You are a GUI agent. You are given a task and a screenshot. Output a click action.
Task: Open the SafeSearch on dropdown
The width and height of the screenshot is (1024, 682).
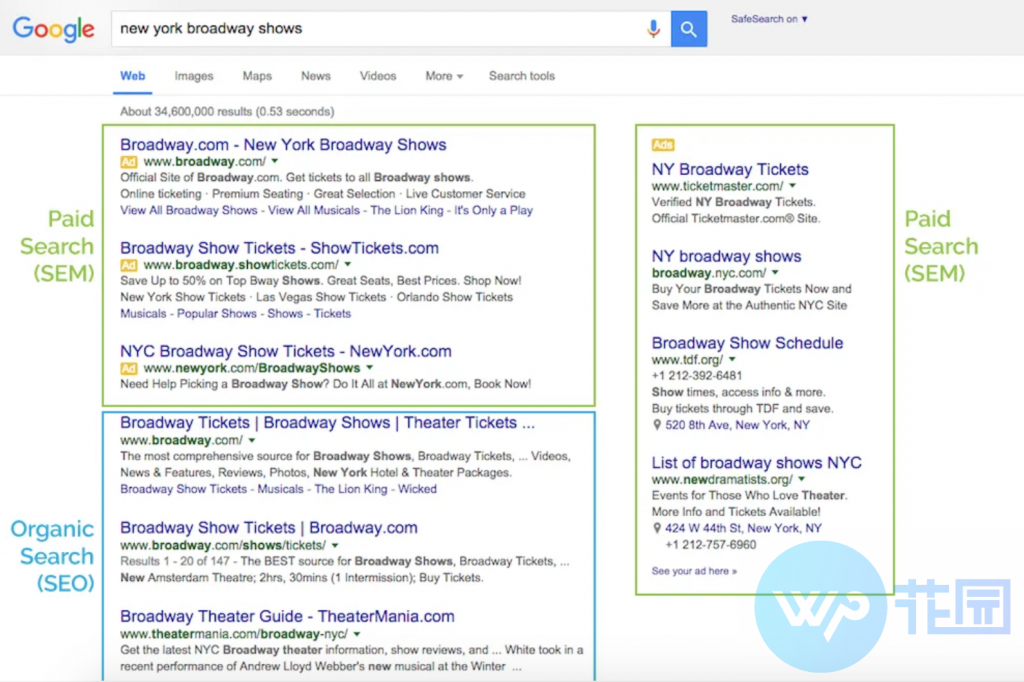coord(769,19)
